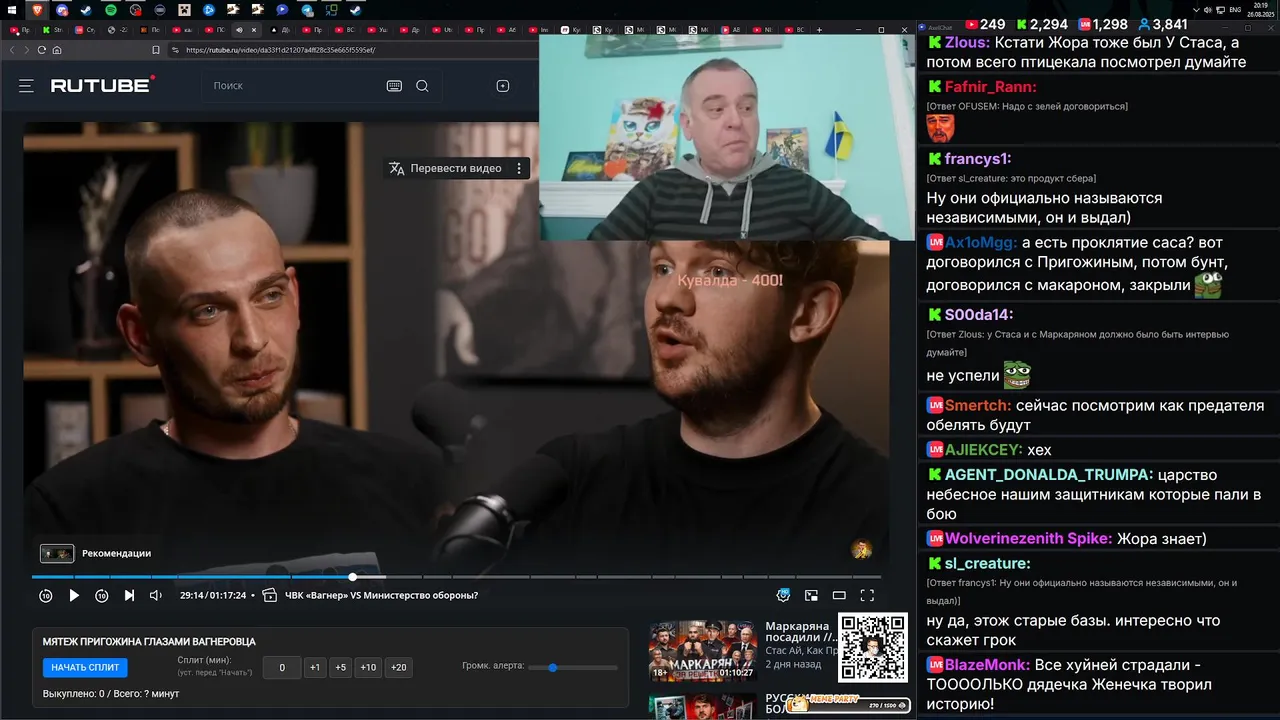Switch to the Str browser tab

[52, 30]
